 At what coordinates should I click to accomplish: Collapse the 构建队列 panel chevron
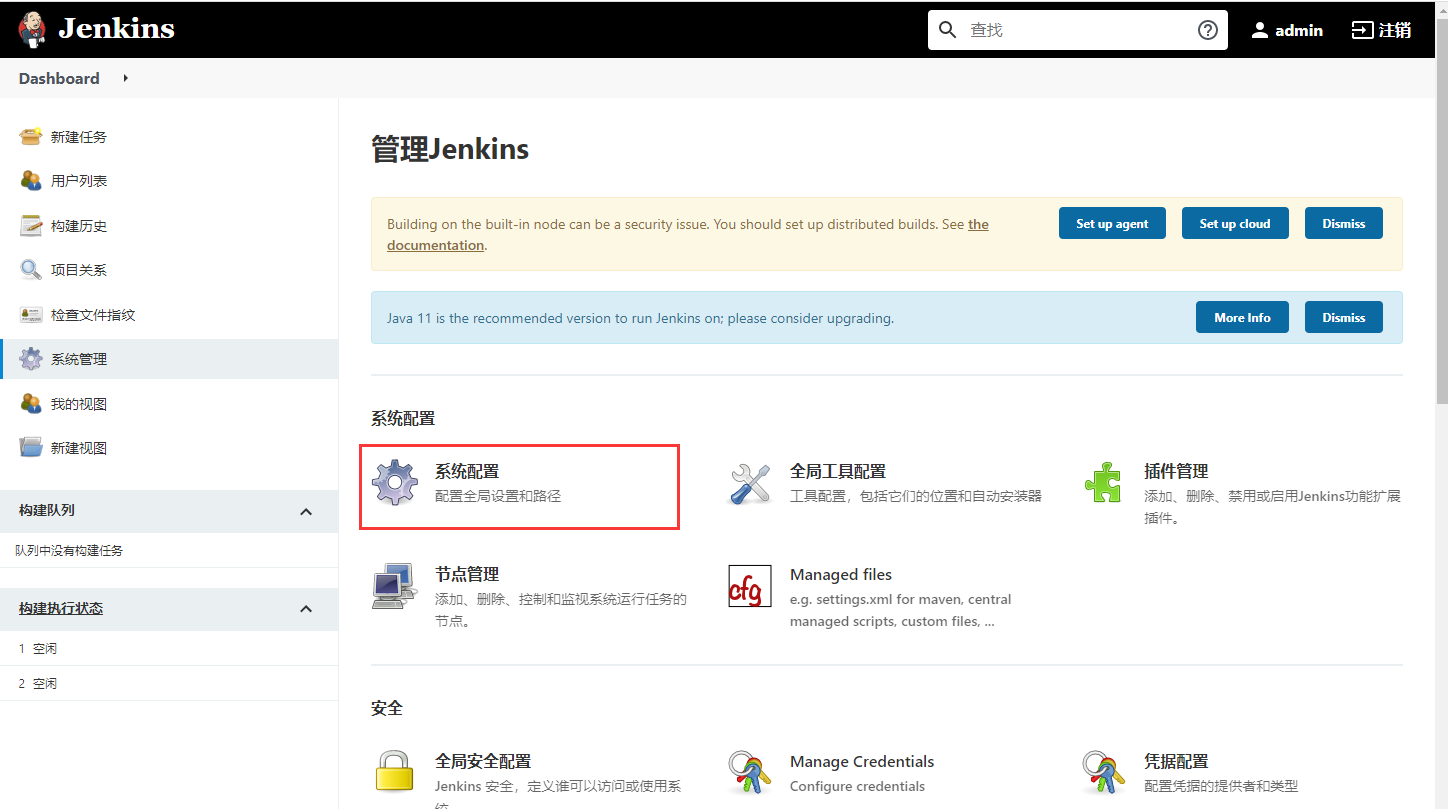(306, 512)
